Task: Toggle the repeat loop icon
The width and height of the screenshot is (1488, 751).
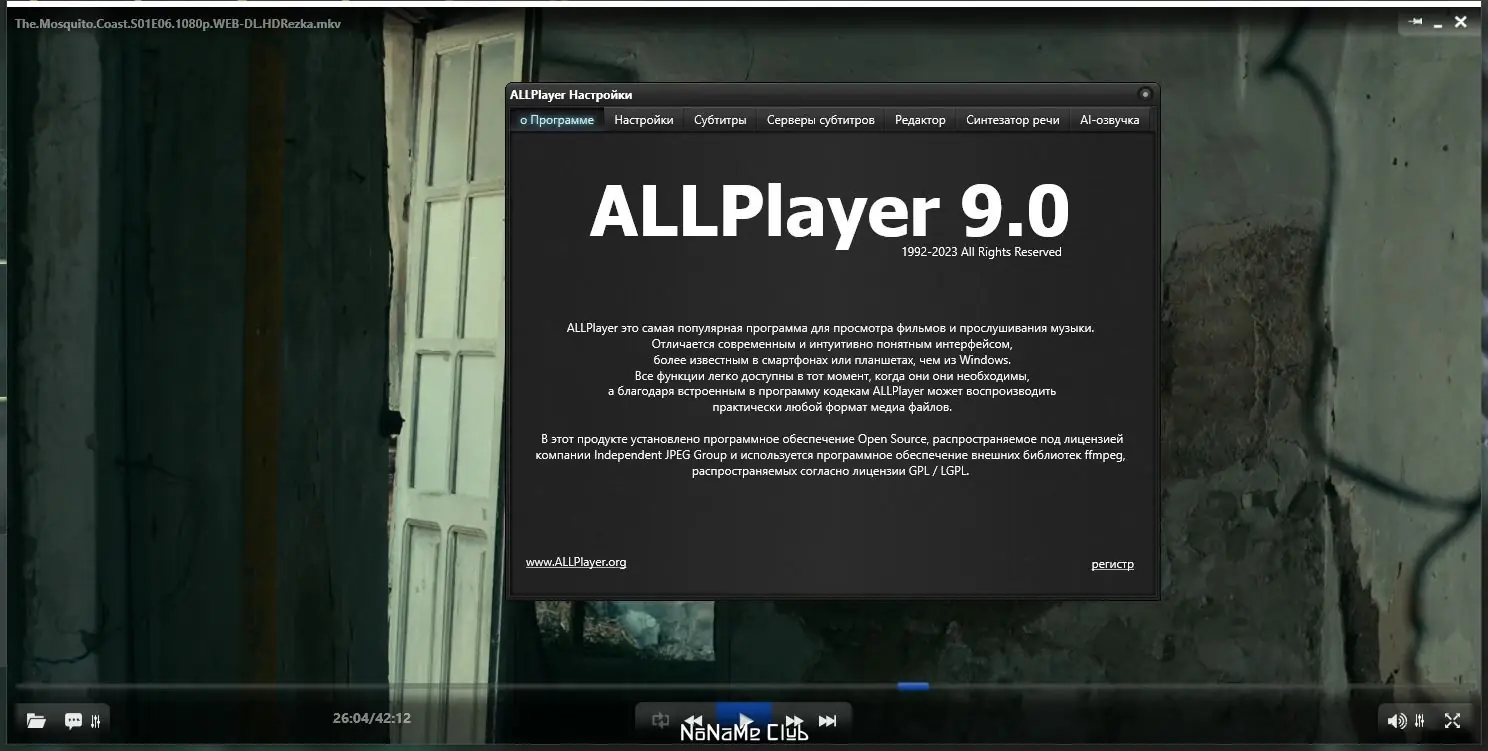Action: (x=660, y=720)
